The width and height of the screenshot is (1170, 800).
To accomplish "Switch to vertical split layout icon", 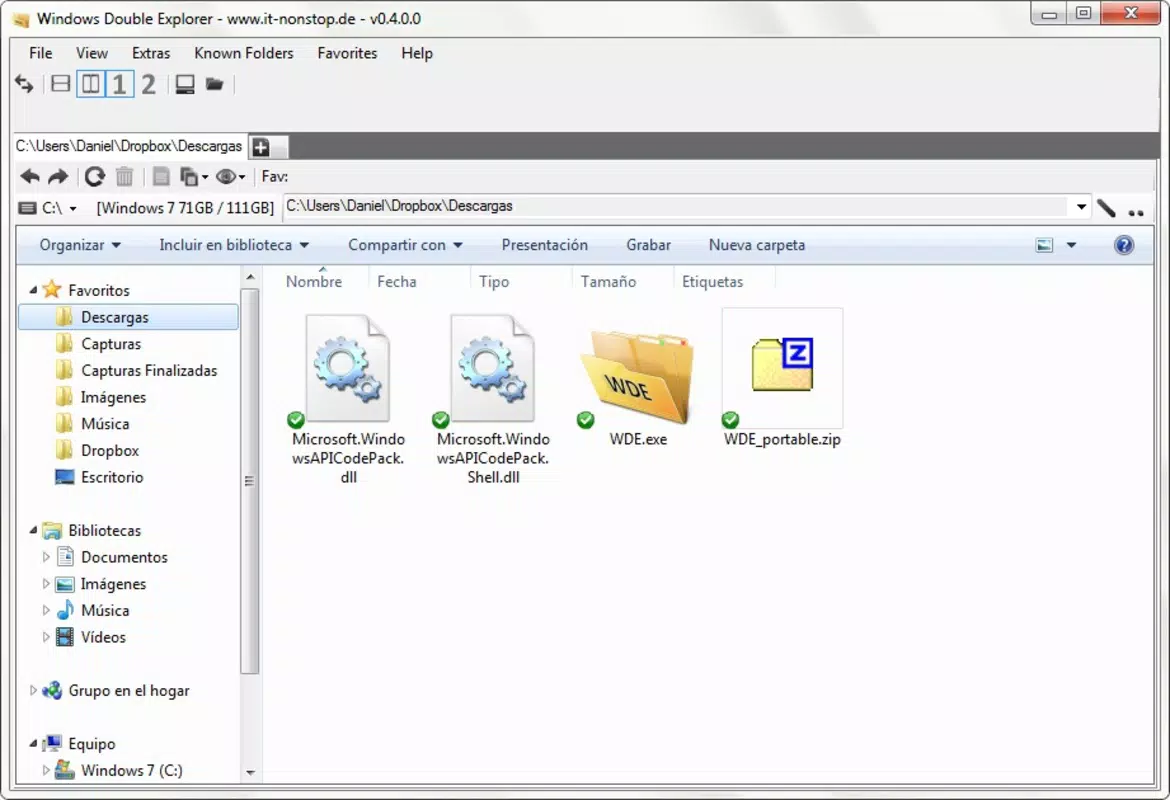I will pyautogui.click(x=90, y=84).
